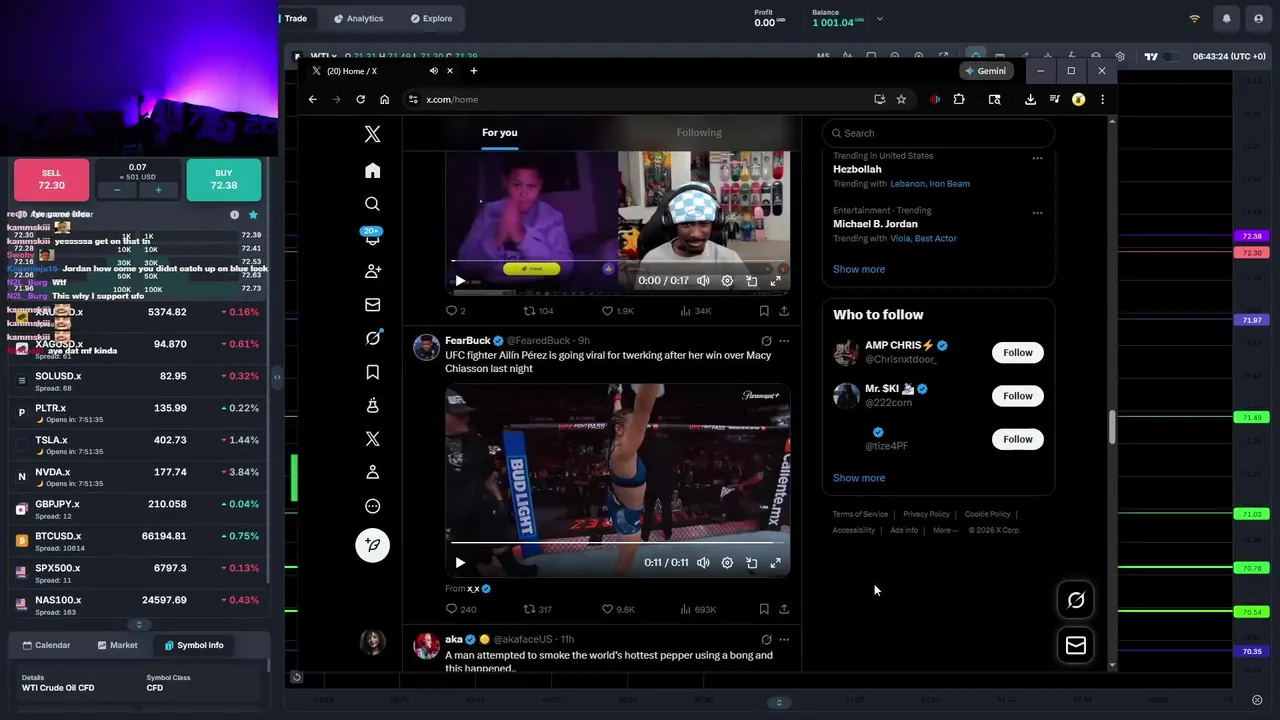Viewport: 1280px width, 720px height.
Task: Open the Analytics tab in trading platform
Action: [358, 18]
